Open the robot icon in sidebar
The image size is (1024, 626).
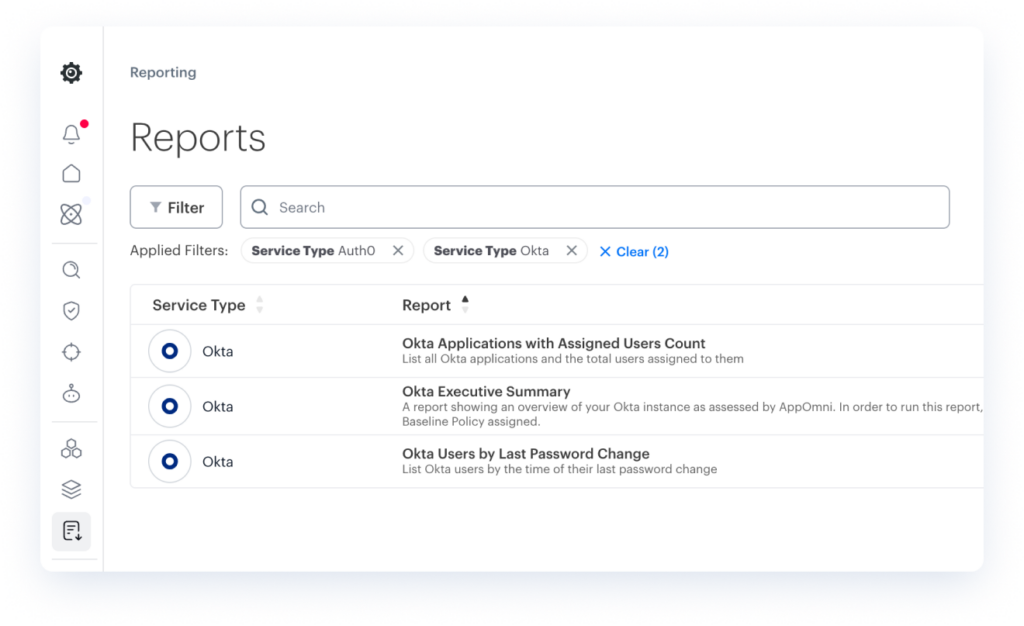pyautogui.click(x=71, y=394)
